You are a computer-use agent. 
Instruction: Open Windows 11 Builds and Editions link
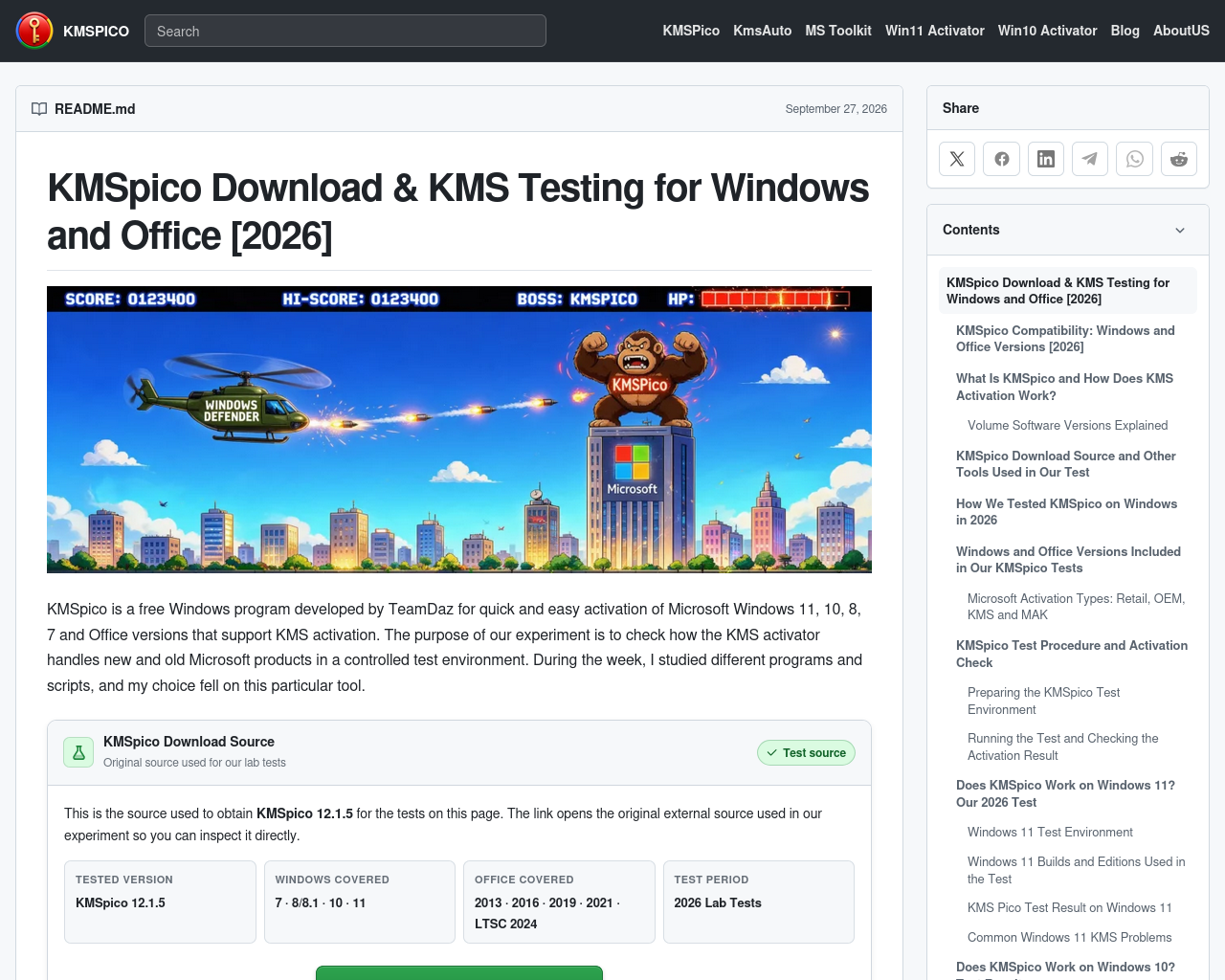click(x=1077, y=870)
